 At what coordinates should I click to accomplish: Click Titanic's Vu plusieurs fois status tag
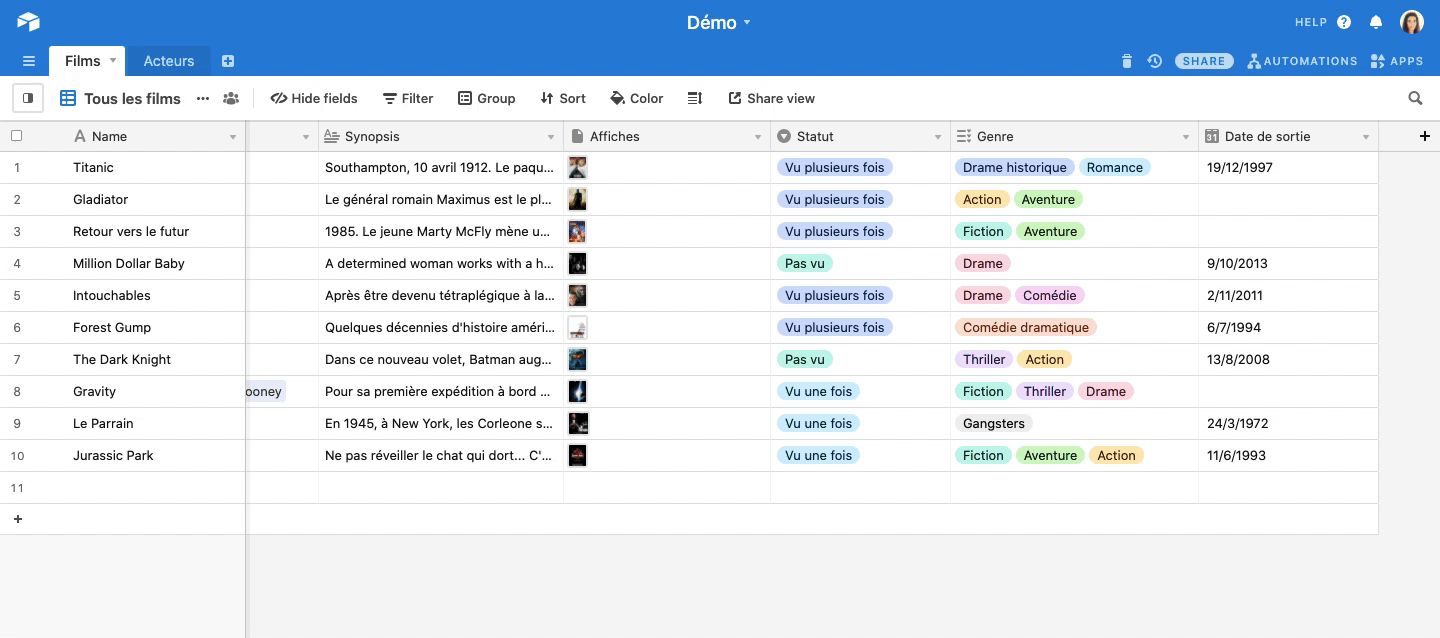tap(835, 167)
